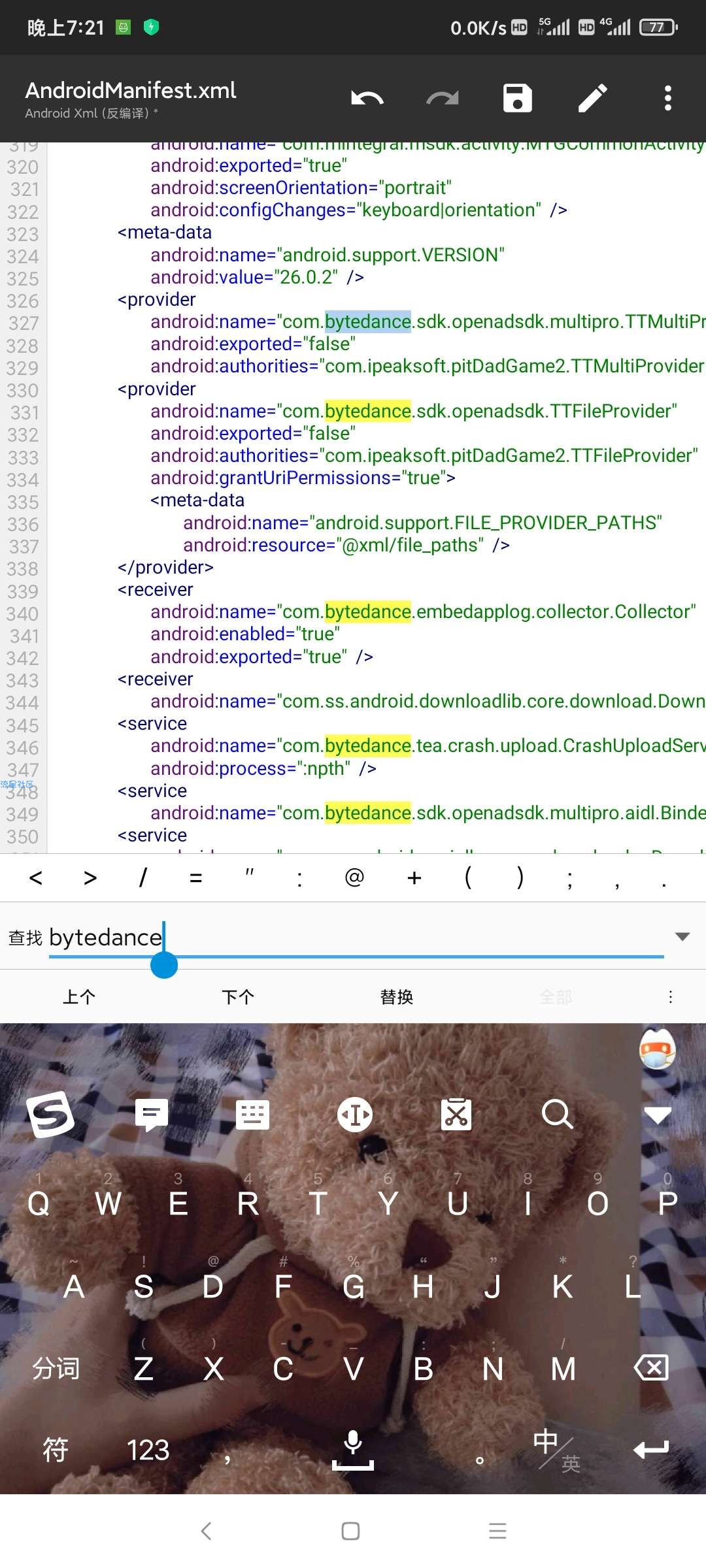The width and height of the screenshot is (706, 1568).
Task: Hide the keyboard with the down arrow
Action: 658,1115
